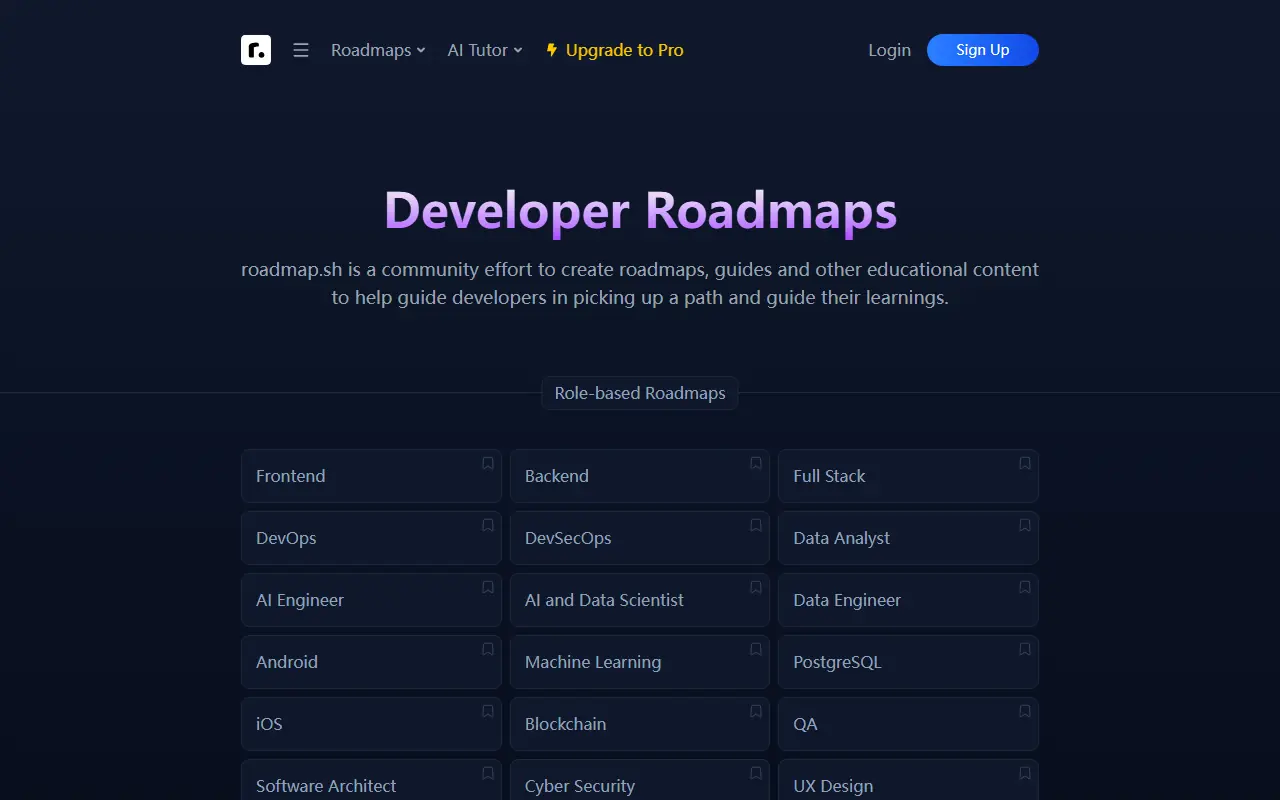
Task: Open the Machine Learning roadmap card
Action: point(640,662)
